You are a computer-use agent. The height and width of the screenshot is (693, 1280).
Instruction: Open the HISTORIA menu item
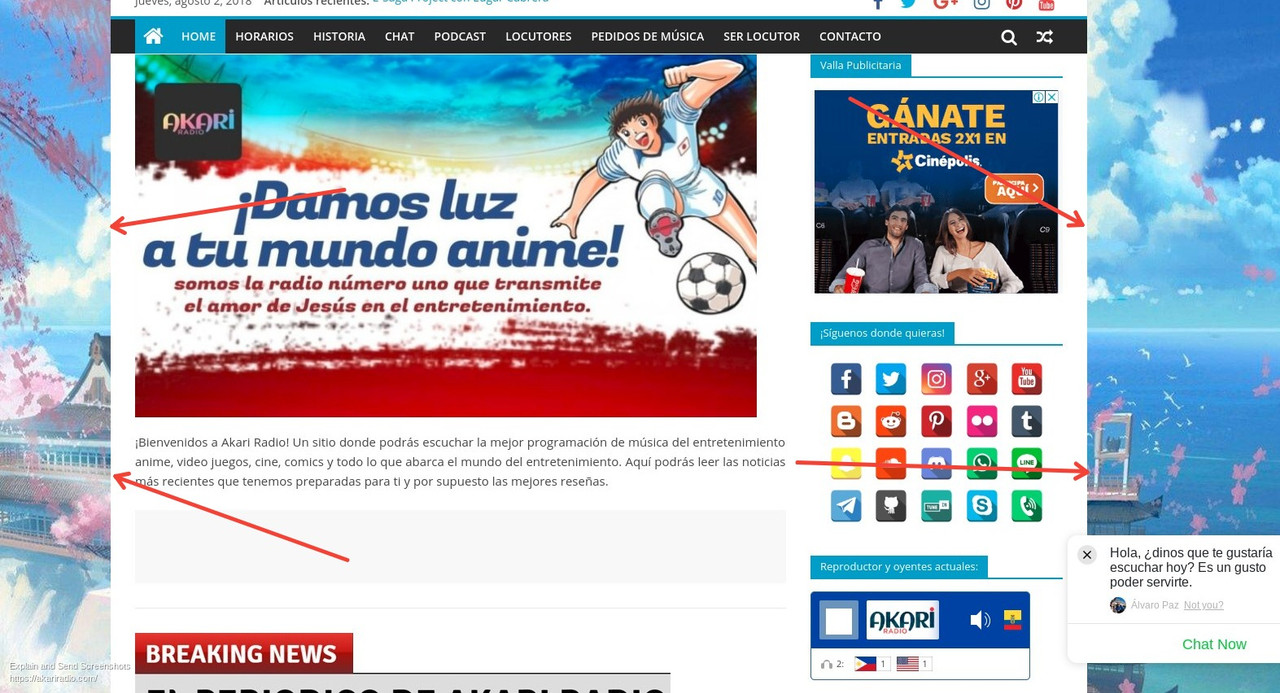pyautogui.click(x=339, y=36)
